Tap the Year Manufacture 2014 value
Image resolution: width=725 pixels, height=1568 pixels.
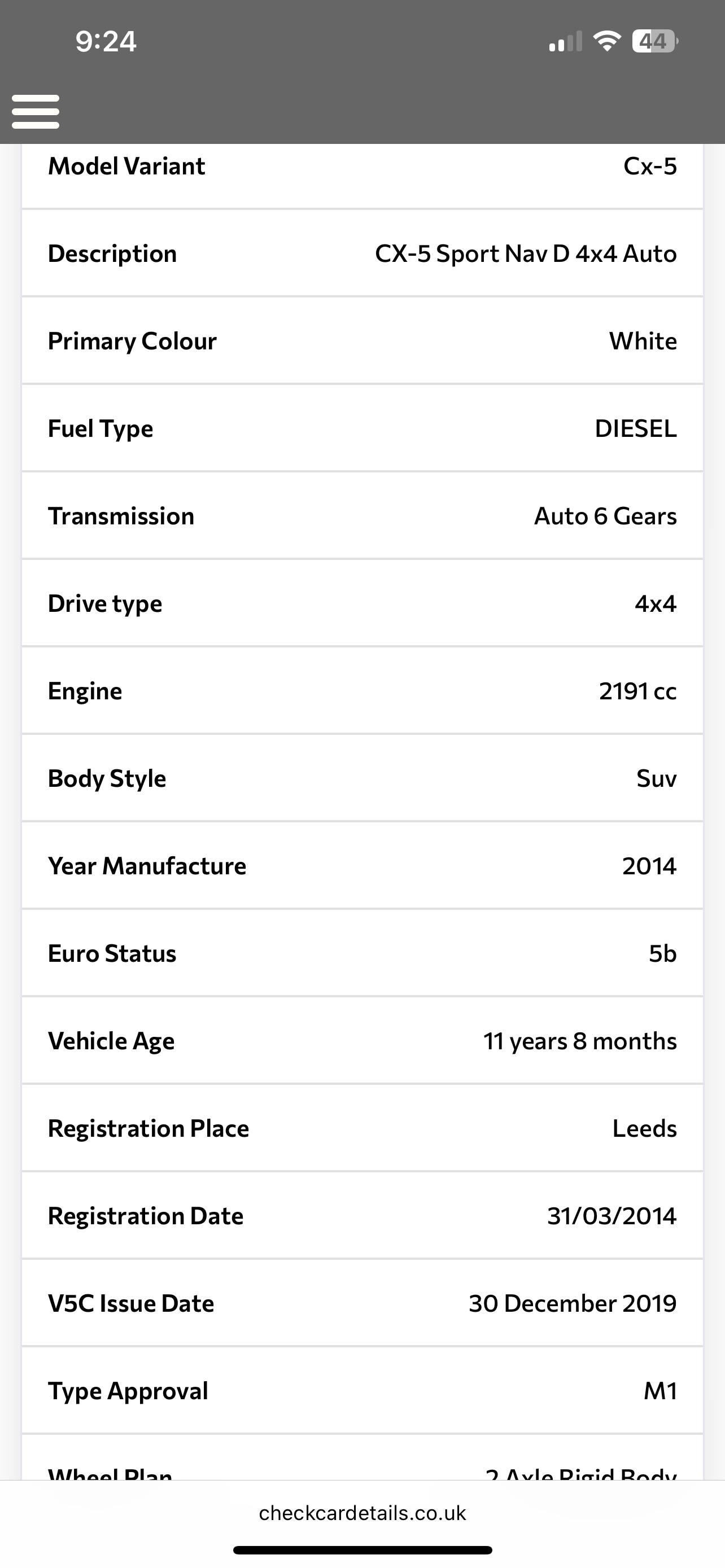[x=649, y=866]
